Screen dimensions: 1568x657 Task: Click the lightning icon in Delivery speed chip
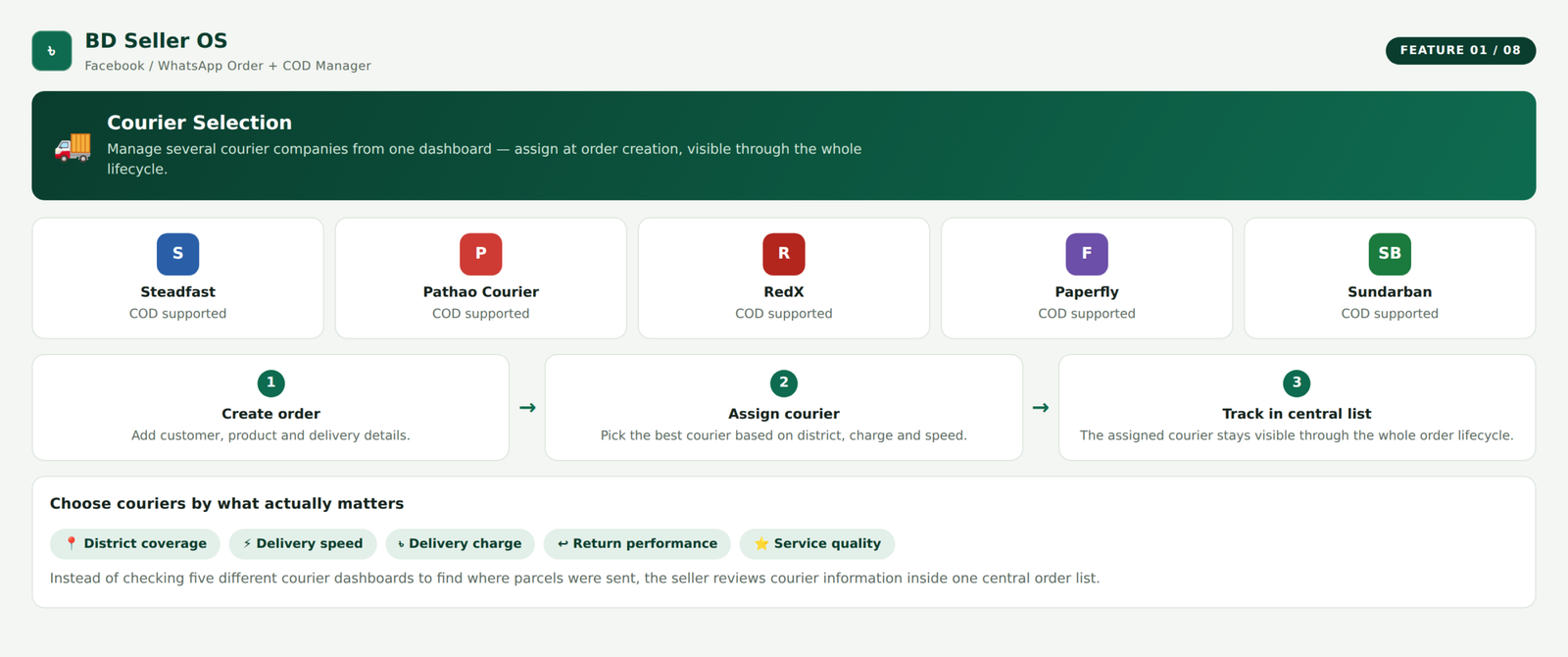tap(247, 543)
